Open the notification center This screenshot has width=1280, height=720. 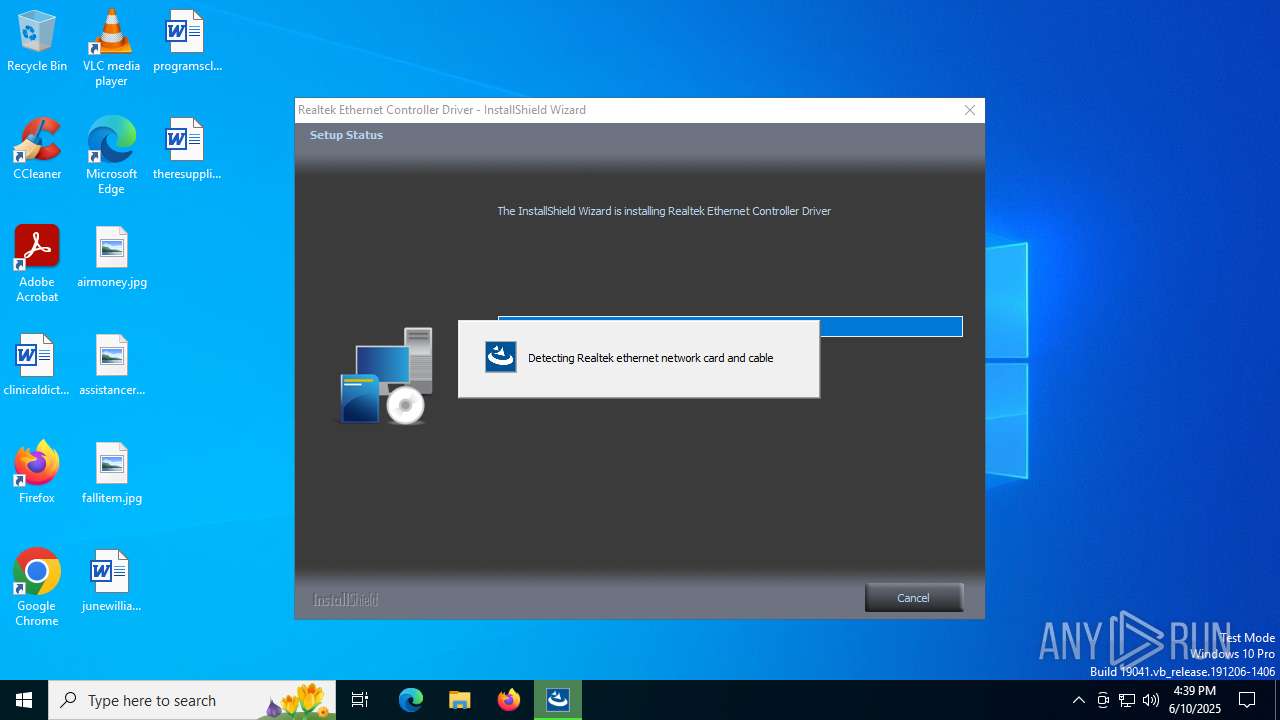(1247, 700)
